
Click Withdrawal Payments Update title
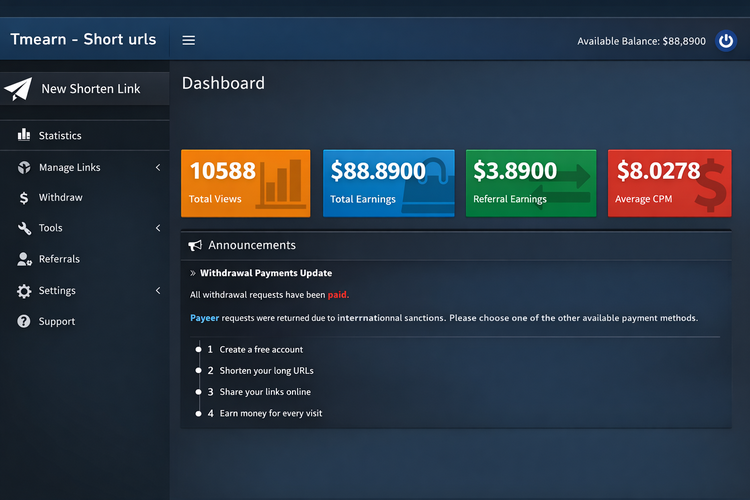click(266, 273)
